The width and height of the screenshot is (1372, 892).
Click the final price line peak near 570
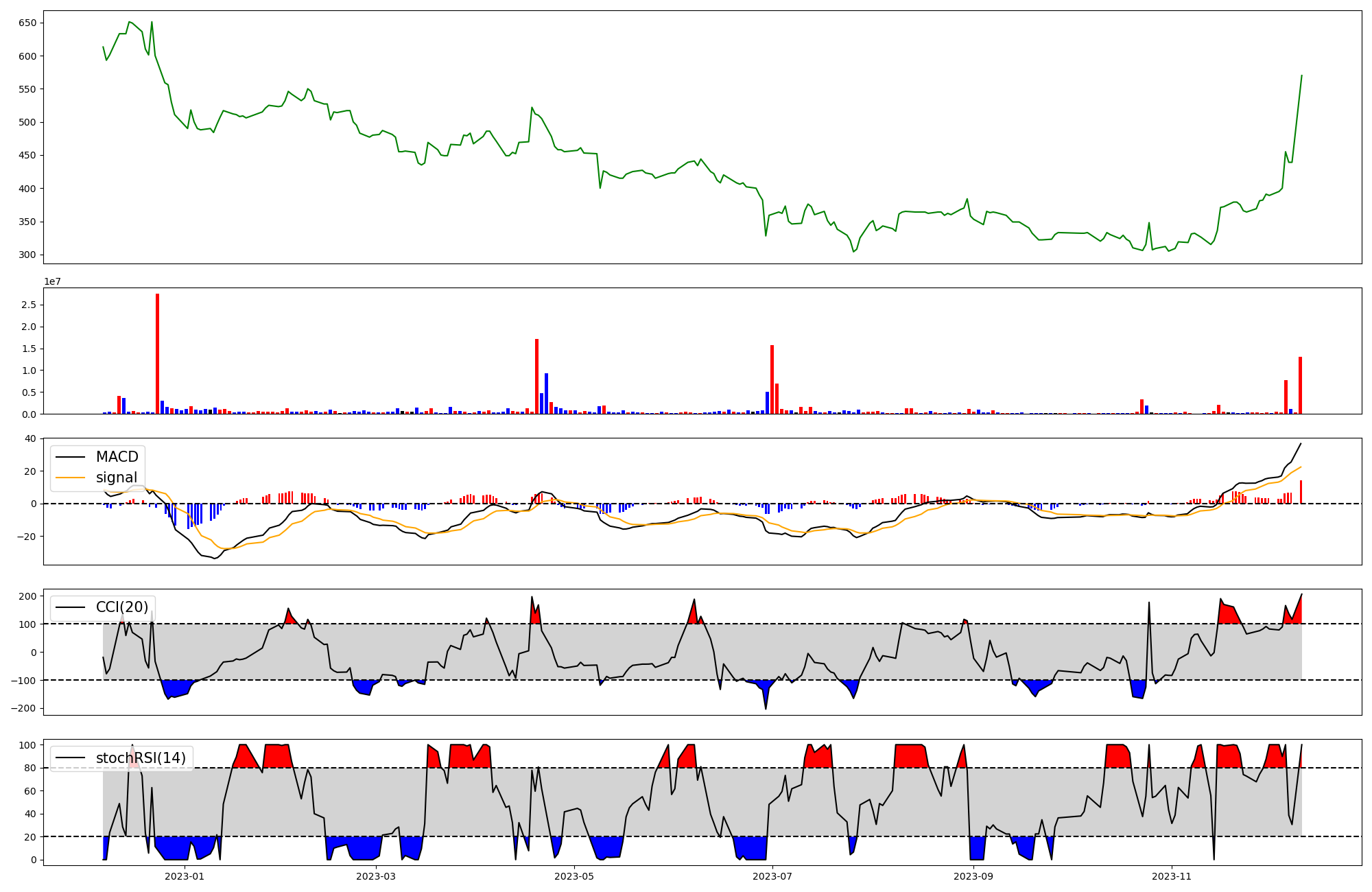pyautogui.click(x=1301, y=76)
